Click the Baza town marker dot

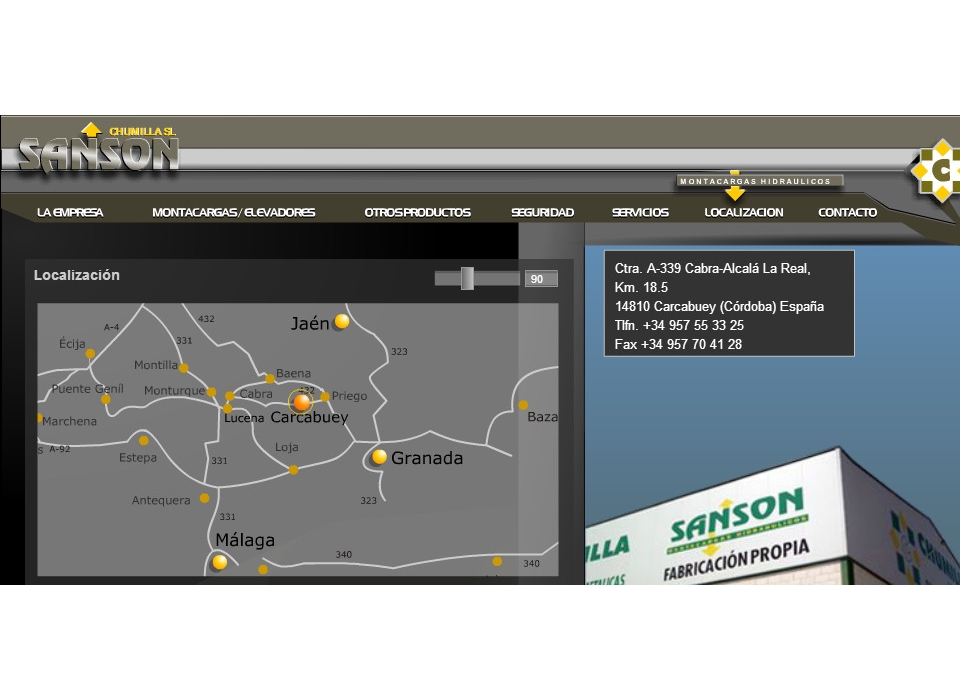[523, 405]
